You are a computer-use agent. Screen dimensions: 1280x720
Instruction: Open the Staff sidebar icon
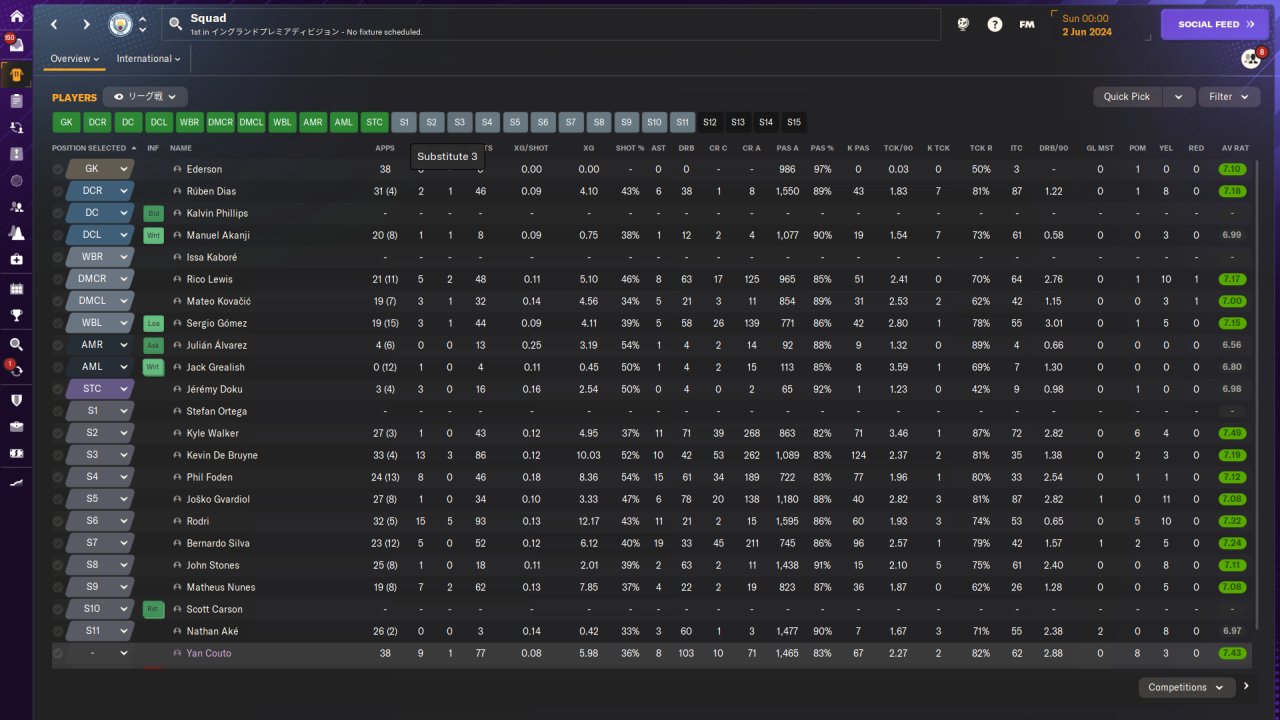[16, 208]
